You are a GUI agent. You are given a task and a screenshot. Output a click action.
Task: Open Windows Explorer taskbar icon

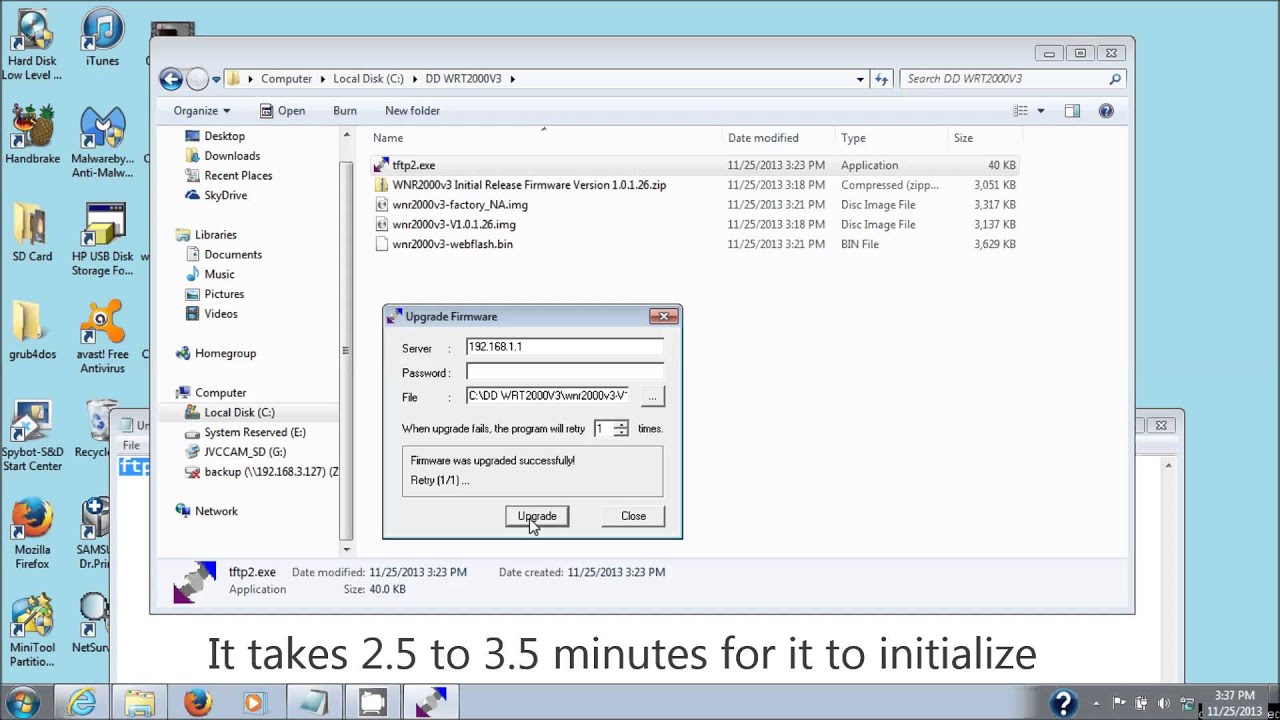pyautogui.click(x=140, y=703)
